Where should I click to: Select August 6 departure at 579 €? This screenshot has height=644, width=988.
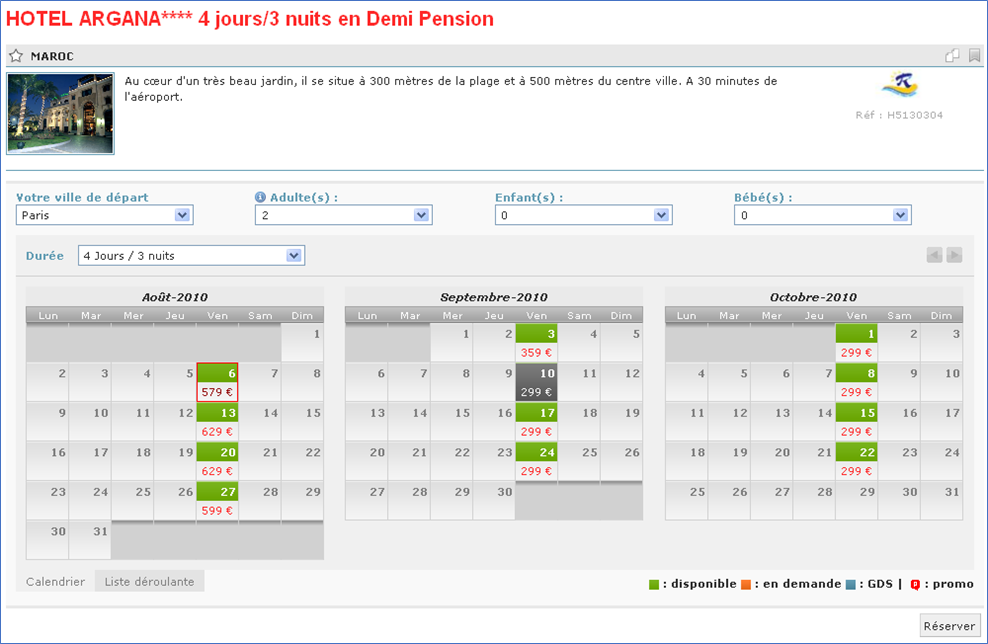(x=217, y=382)
